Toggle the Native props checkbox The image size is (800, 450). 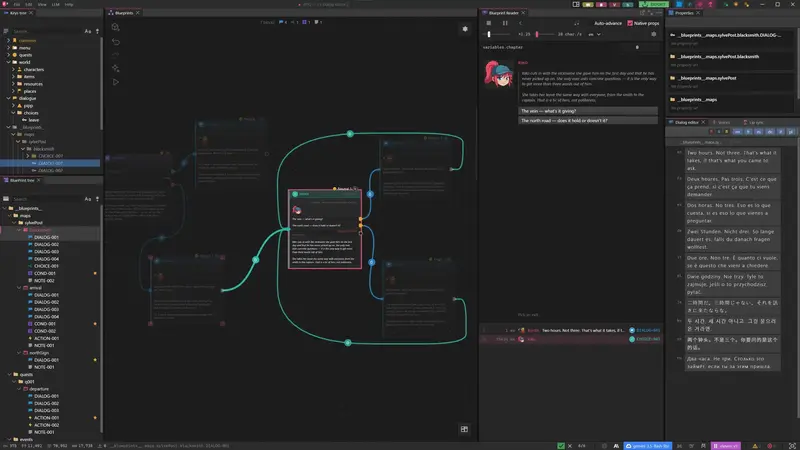point(630,23)
